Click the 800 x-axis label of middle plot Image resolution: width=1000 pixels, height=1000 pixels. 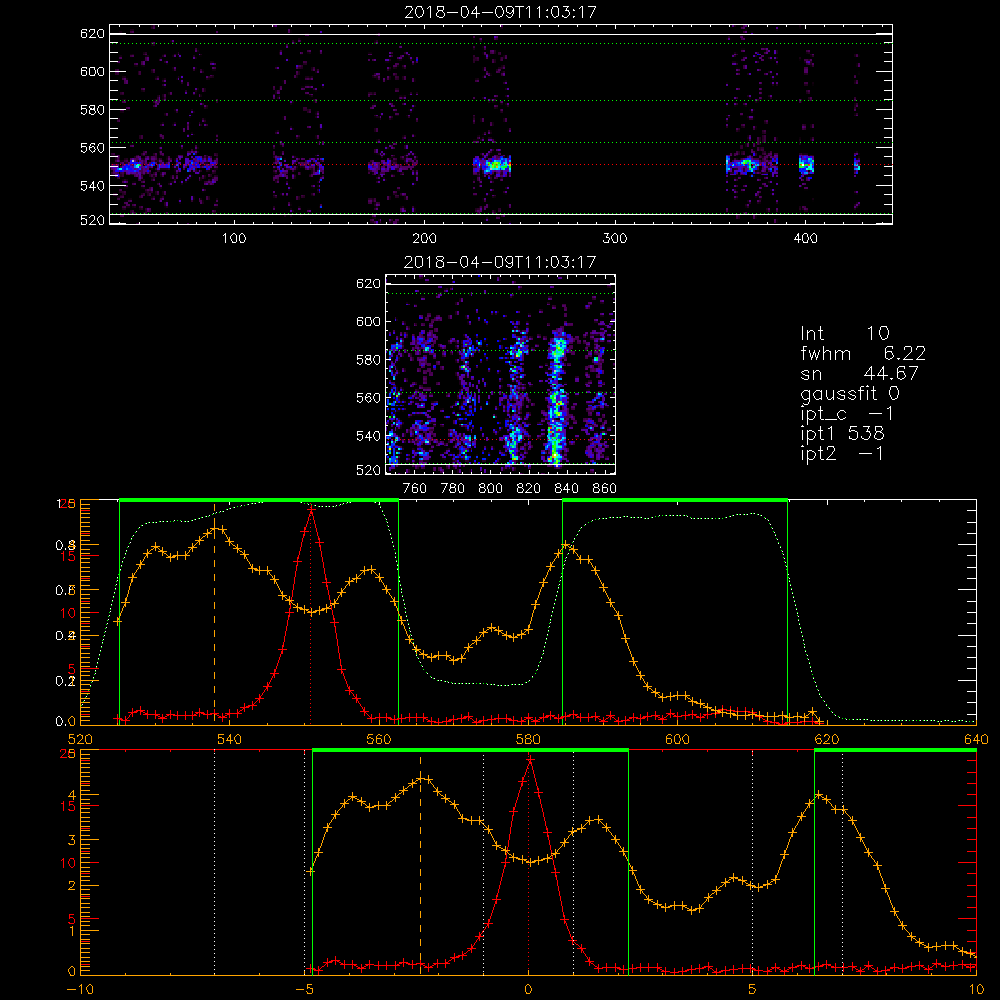[x=490, y=489]
